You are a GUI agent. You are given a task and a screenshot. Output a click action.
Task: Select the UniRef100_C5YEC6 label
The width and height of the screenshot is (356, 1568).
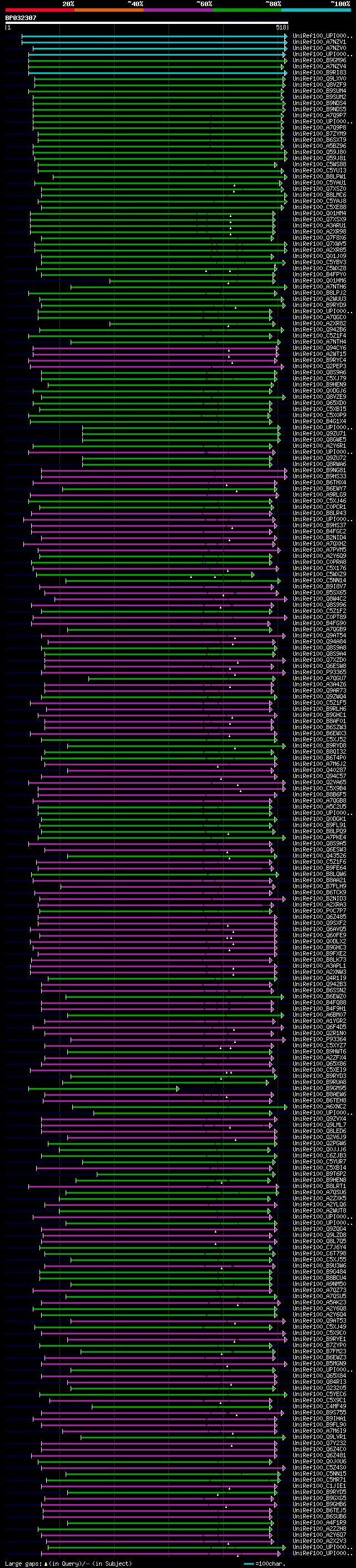(319, 1393)
